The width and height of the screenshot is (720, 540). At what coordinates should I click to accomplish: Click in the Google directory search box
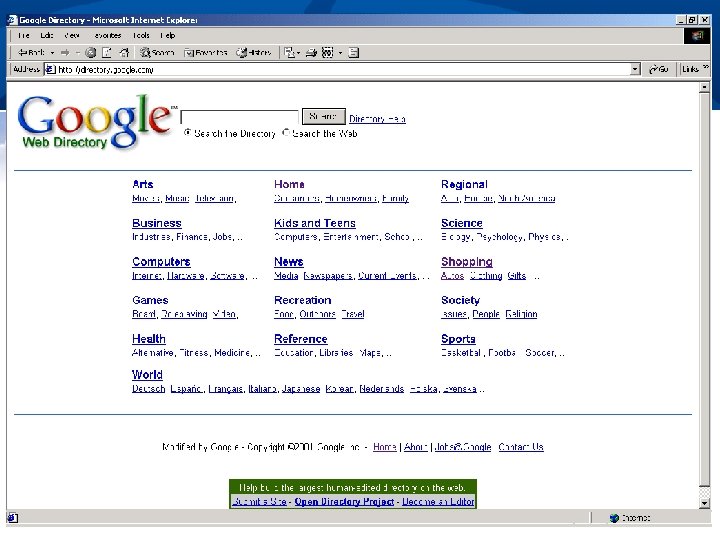[240, 117]
